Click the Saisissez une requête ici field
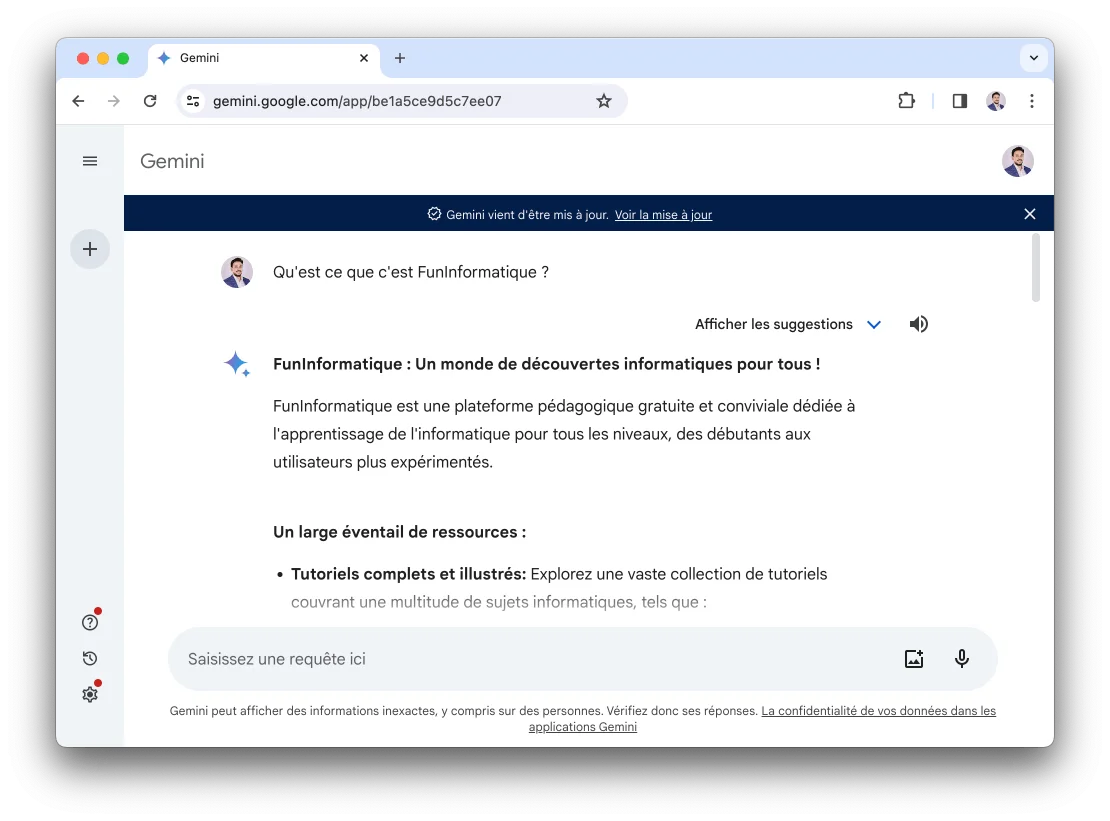Viewport: 1110px width, 821px height. tap(530, 659)
